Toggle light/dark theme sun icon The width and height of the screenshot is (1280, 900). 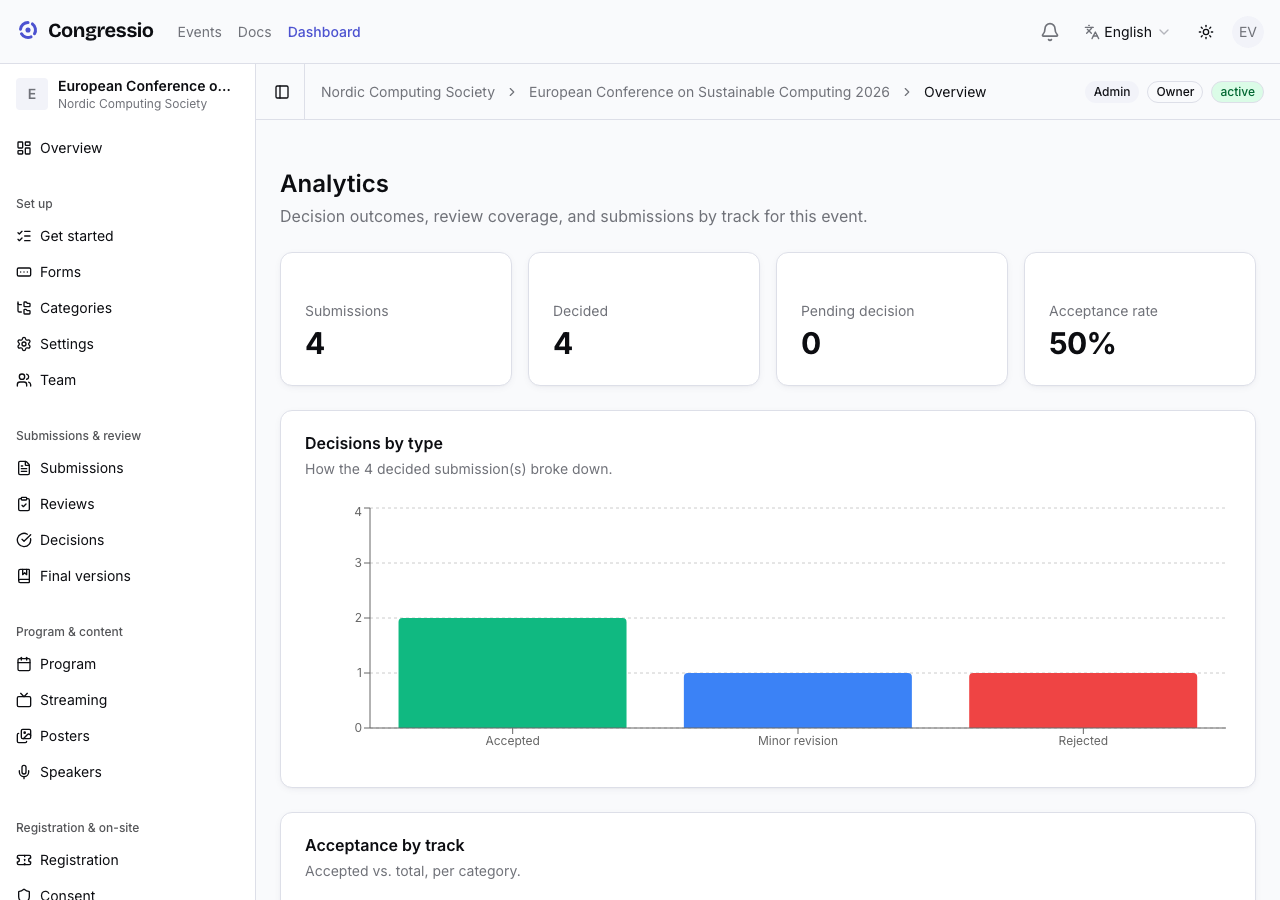[x=1206, y=32]
